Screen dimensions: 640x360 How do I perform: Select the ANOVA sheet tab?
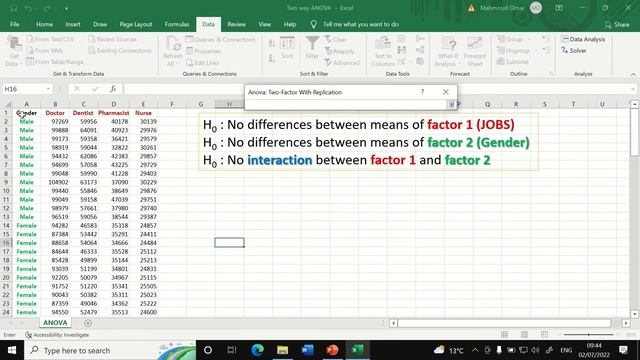tap(55, 323)
